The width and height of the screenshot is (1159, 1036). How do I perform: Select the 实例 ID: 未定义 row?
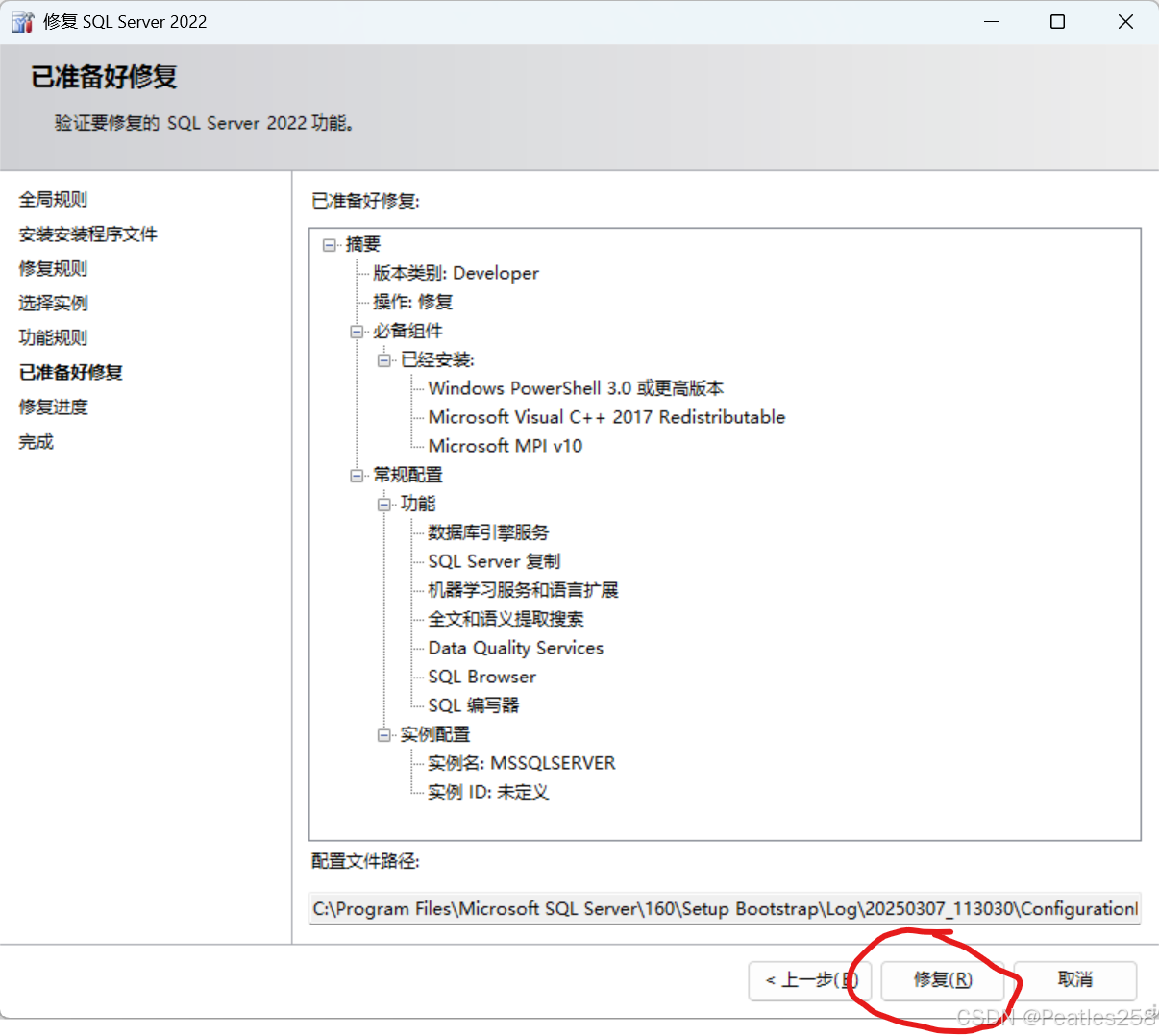point(488,793)
